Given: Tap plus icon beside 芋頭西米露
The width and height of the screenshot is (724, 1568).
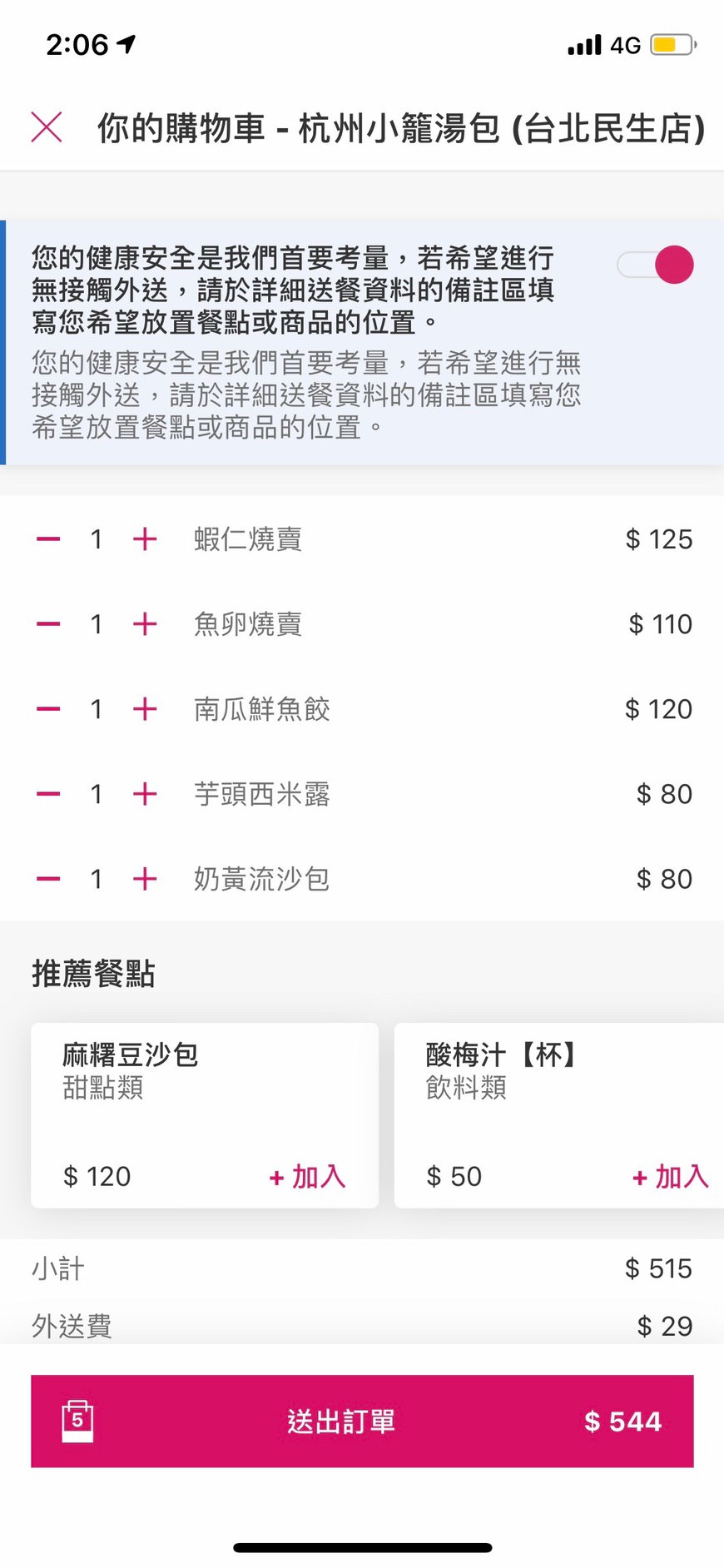Looking at the screenshot, I should click(x=145, y=794).
